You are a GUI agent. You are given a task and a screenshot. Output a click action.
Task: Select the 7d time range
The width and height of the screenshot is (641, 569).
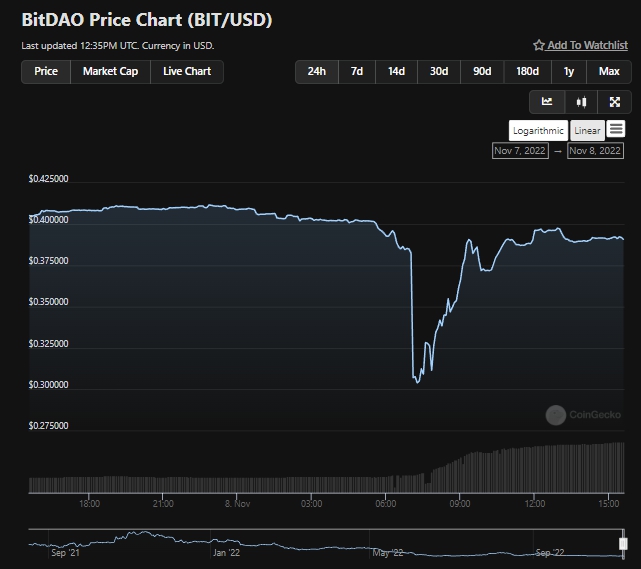[357, 72]
